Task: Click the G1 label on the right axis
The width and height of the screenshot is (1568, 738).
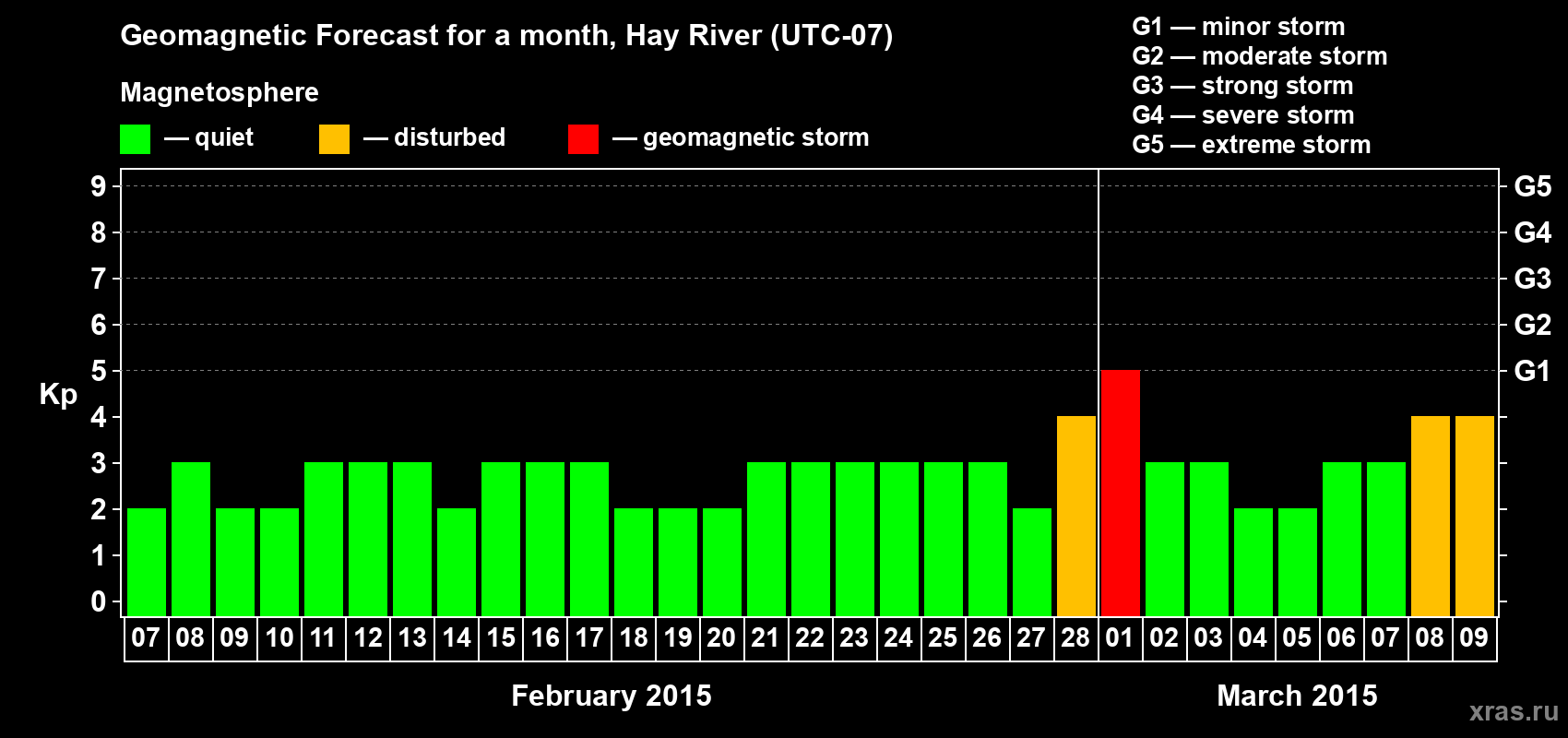Action: (1533, 371)
